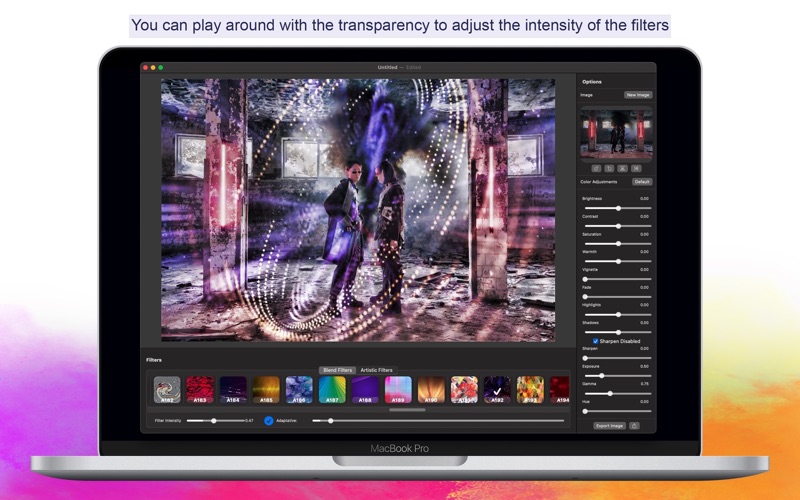
Task: Click the share icon beside Export Image
Action: click(634, 426)
